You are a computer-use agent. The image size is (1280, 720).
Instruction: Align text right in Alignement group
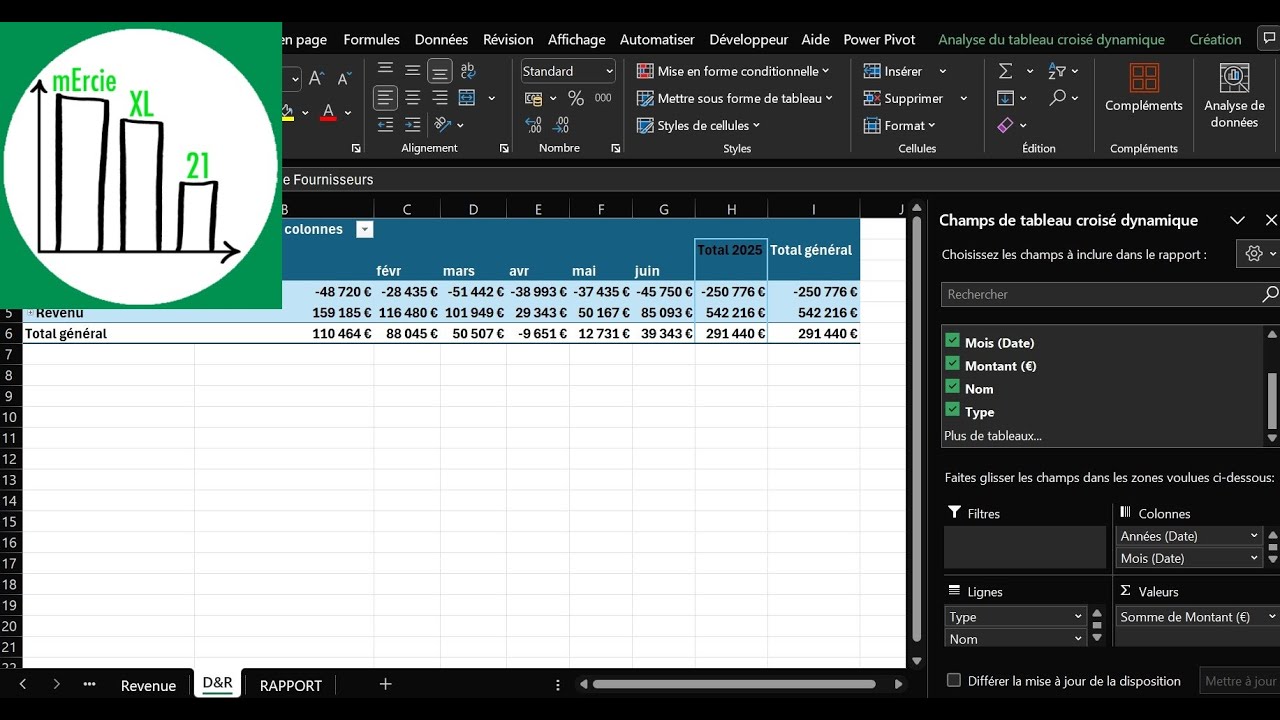[439, 98]
